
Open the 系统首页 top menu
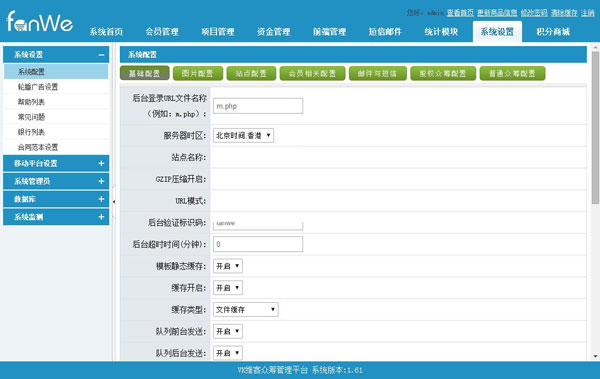coord(106,32)
